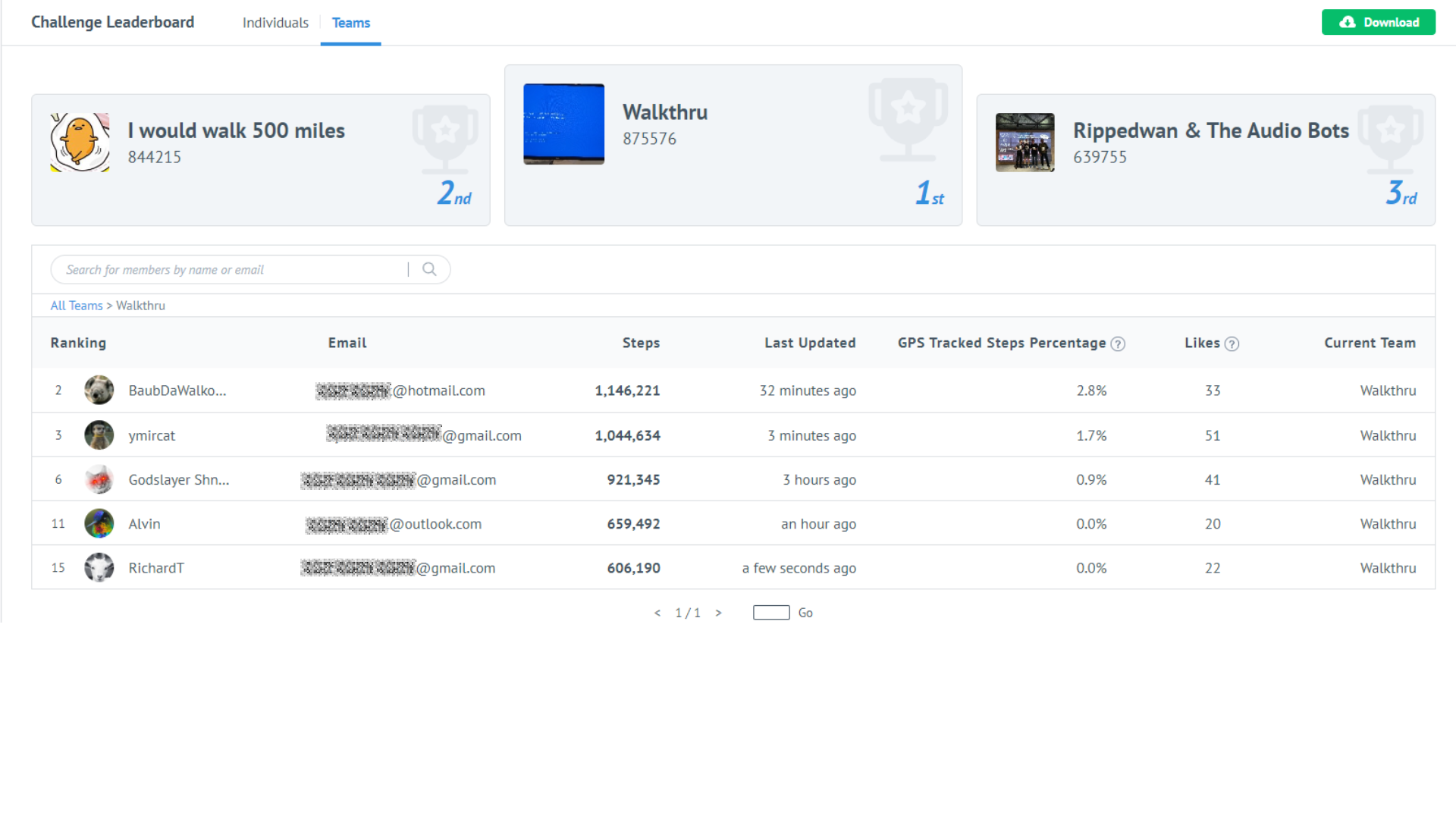1456x819 pixels.
Task: Select Godslayer Shn... member name
Action: (179, 479)
